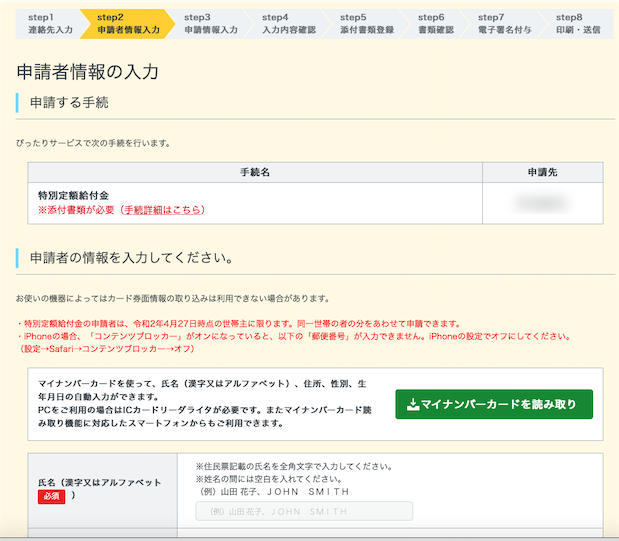Click step6 書類確認 in progress bar
The image size is (619, 541).
click(x=435, y=23)
